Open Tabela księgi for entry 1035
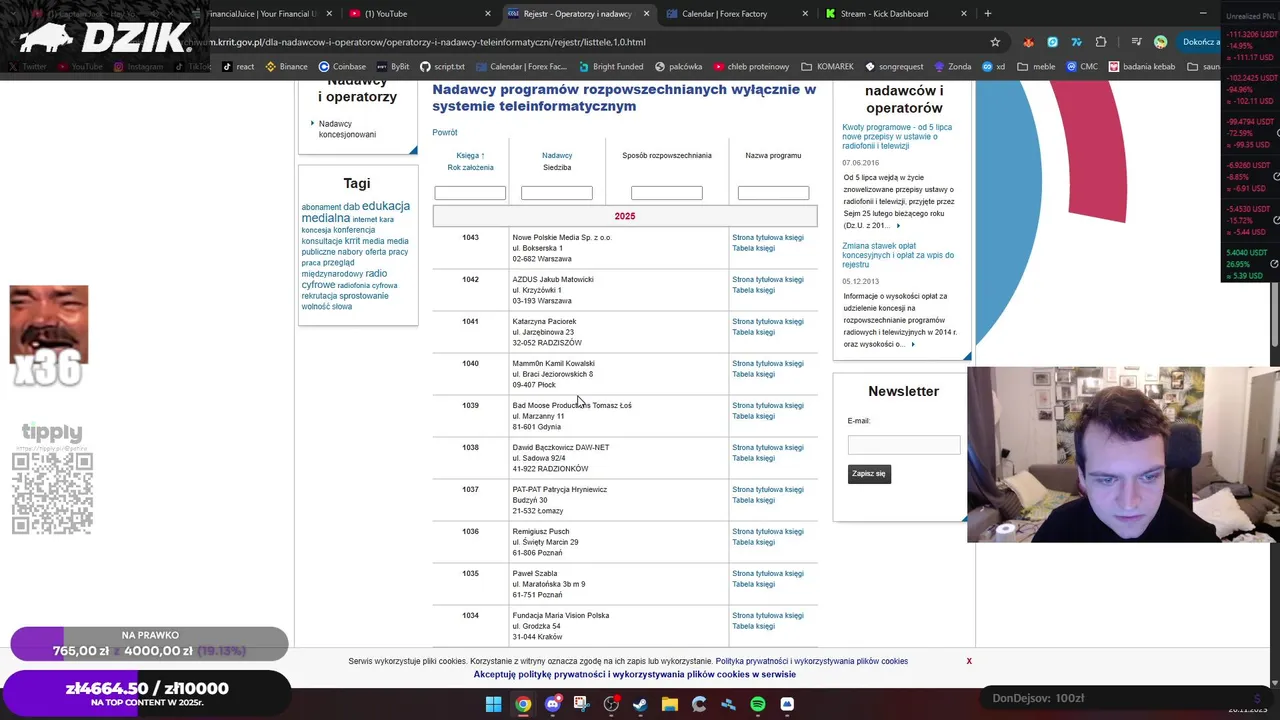Screen dimensions: 1280x720 754,585
